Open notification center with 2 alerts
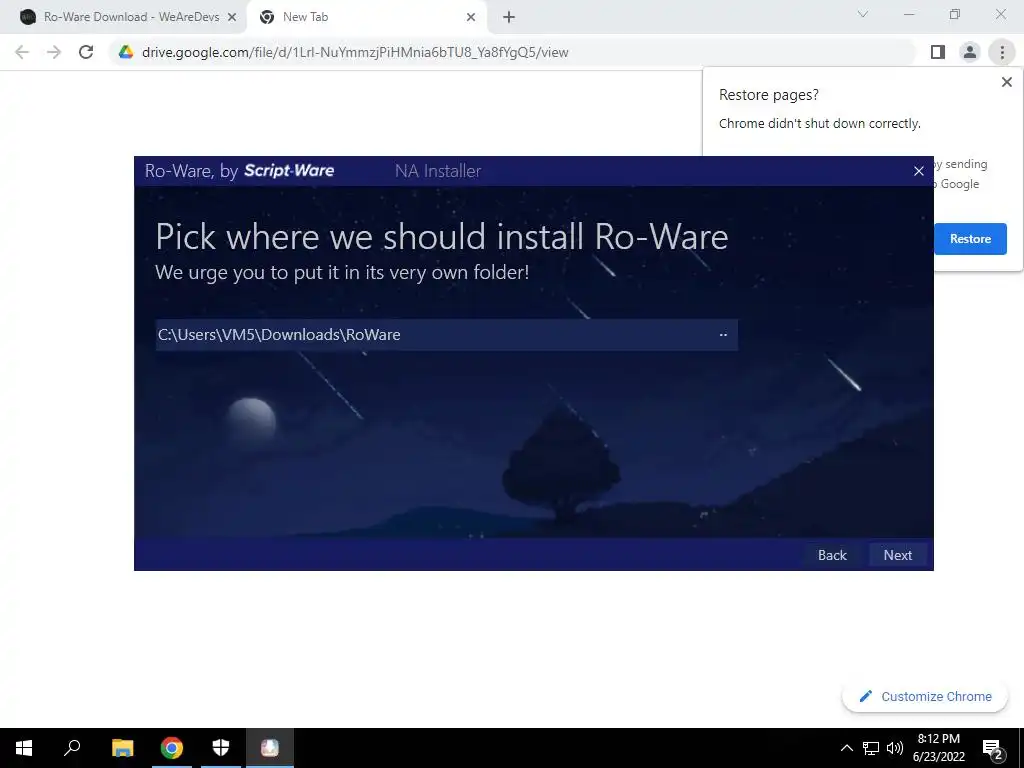Screen dimensions: 1024x768 (x=993, y=748)
